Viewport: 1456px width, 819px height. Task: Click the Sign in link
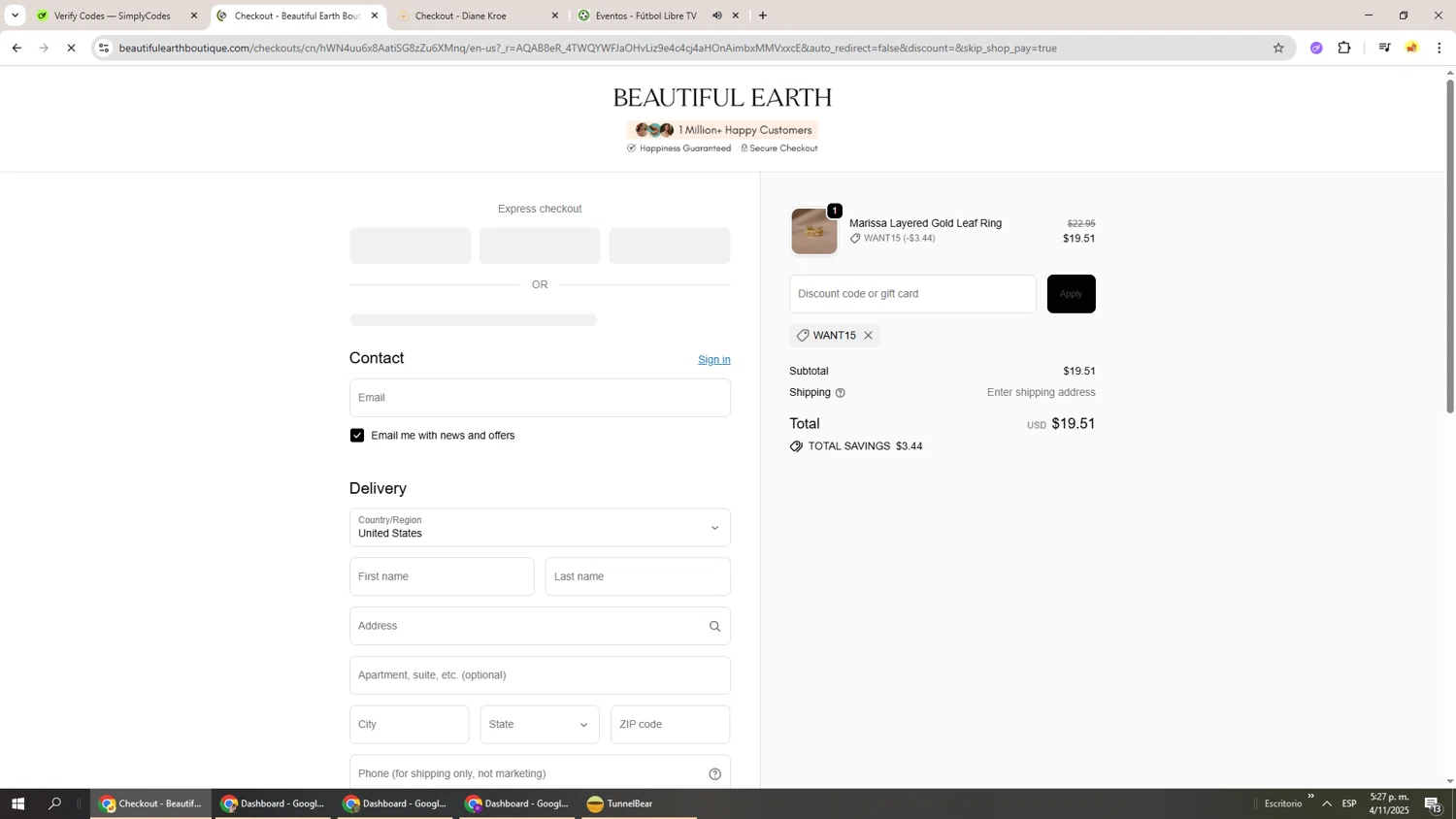point(714,360)
